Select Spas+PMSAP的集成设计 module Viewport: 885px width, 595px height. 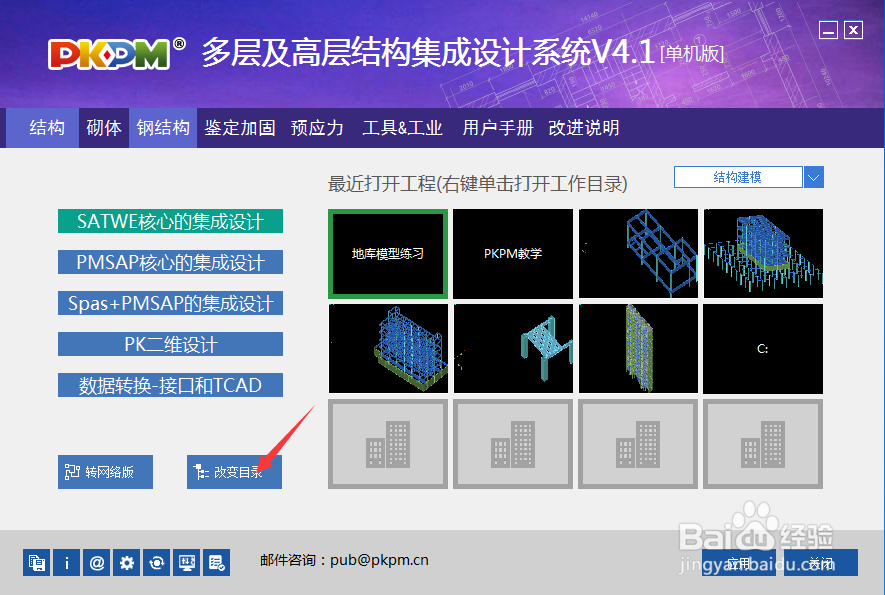pyautogui.click(x=170, y=303)
